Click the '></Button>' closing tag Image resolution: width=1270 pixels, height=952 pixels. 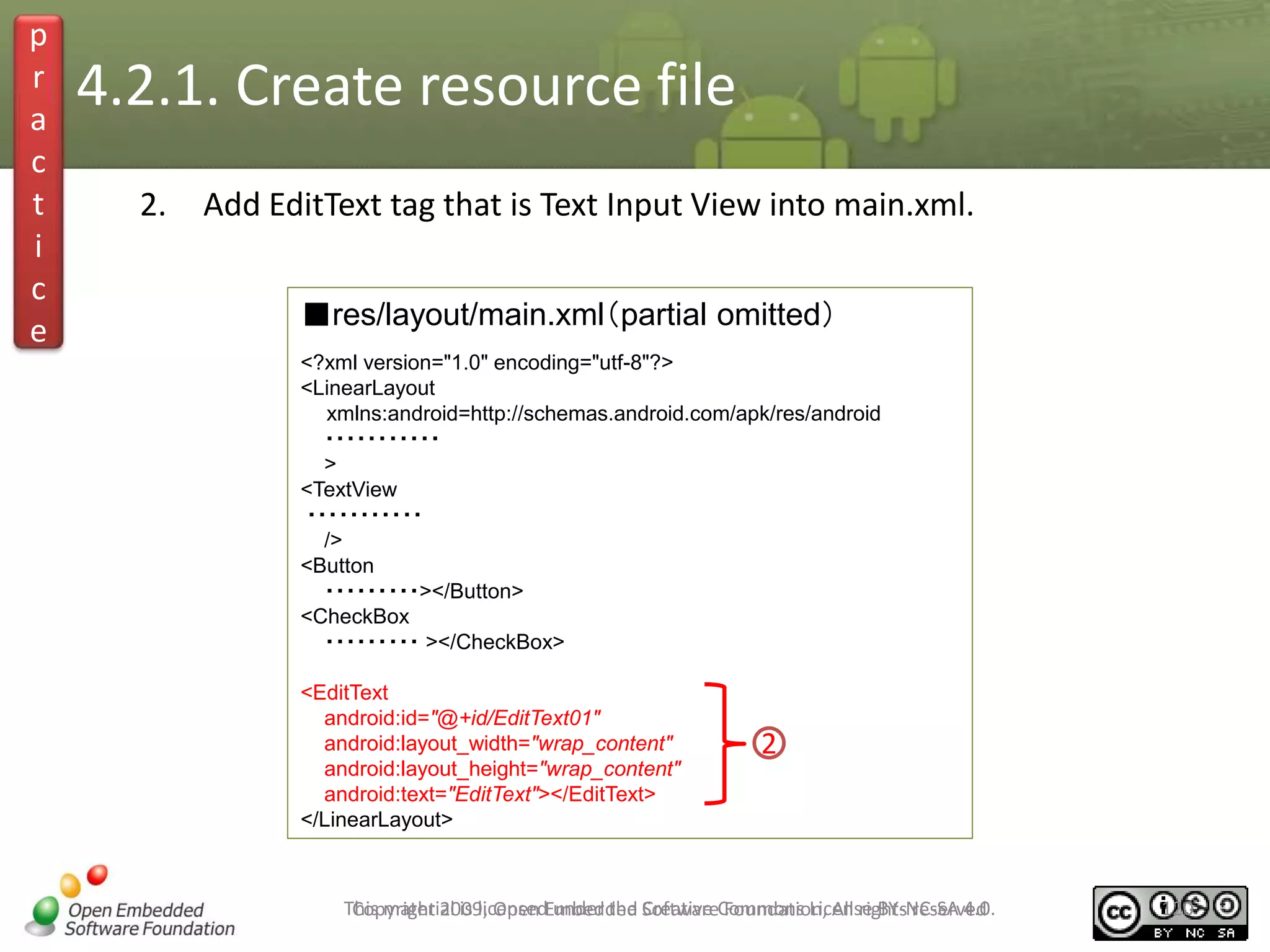pyautogui.click(x=471, y=591)
